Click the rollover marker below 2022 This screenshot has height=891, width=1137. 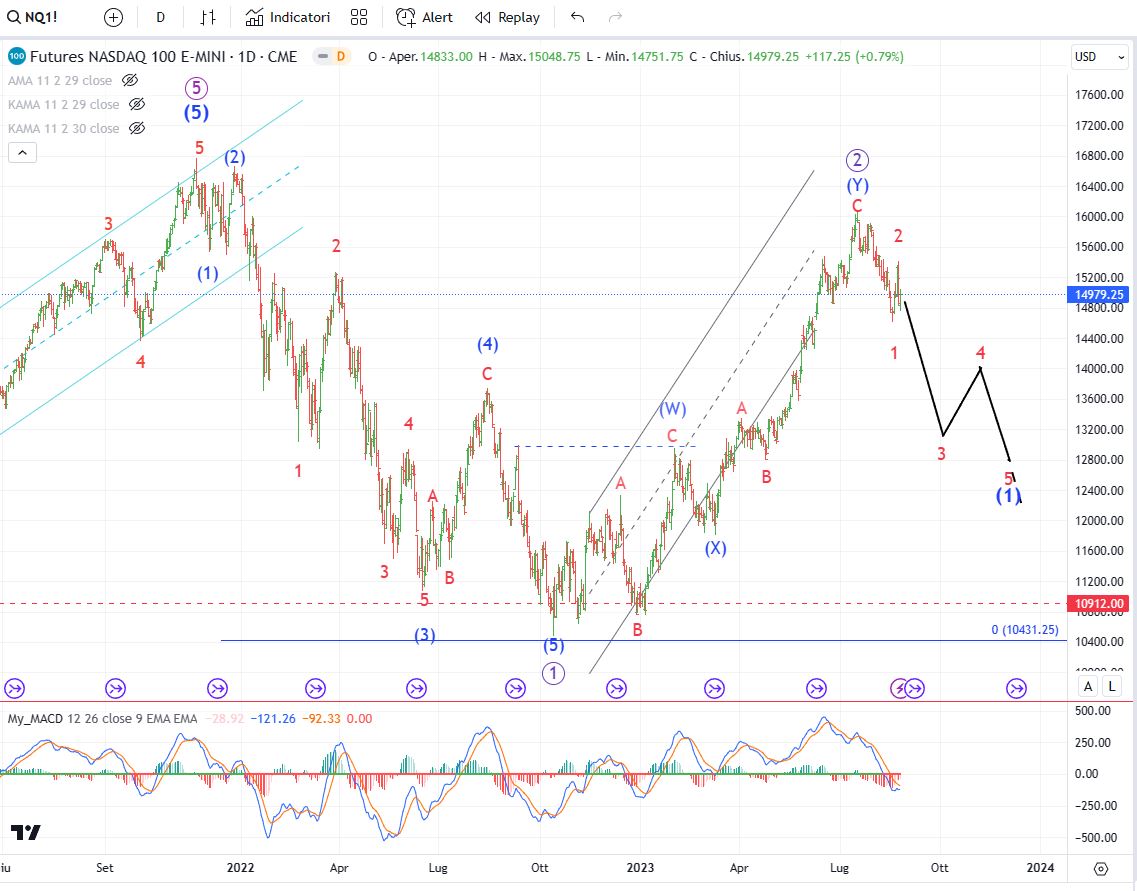(218, 688)
